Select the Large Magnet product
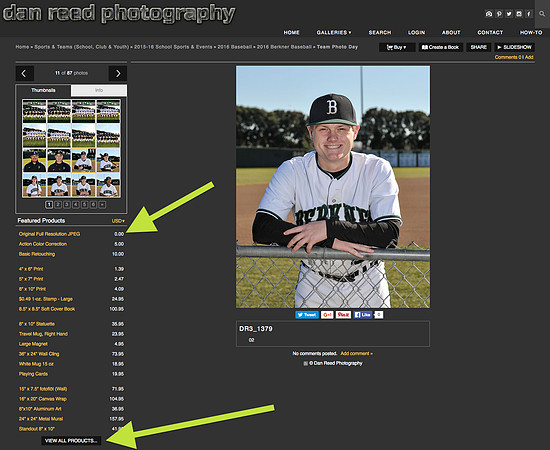Screen dimensions: 550x450 tap(33, 344)
